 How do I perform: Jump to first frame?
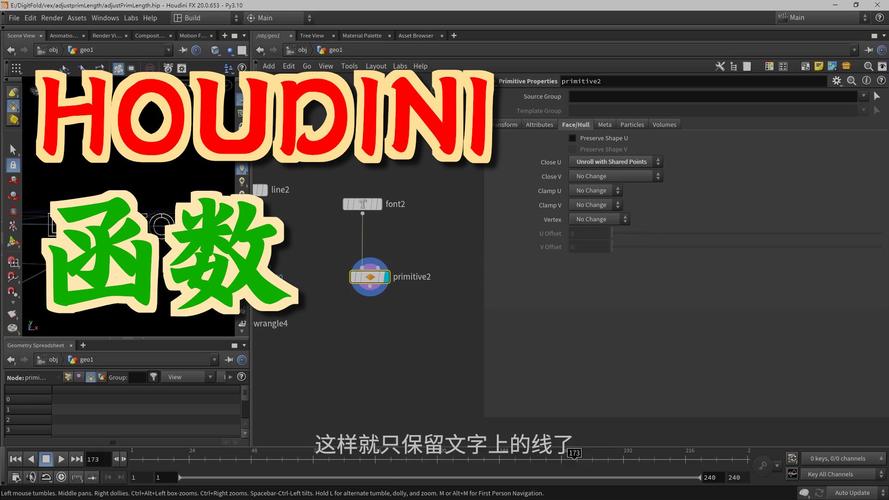15,459
